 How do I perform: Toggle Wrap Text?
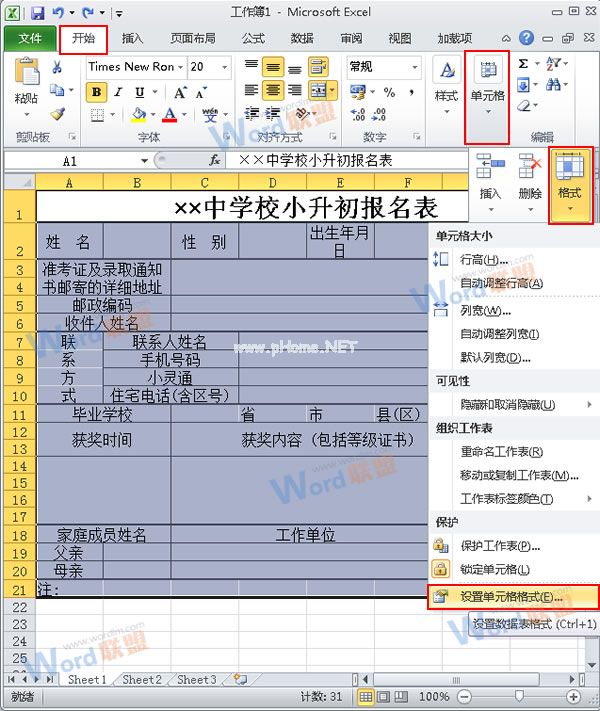[318, 67]
